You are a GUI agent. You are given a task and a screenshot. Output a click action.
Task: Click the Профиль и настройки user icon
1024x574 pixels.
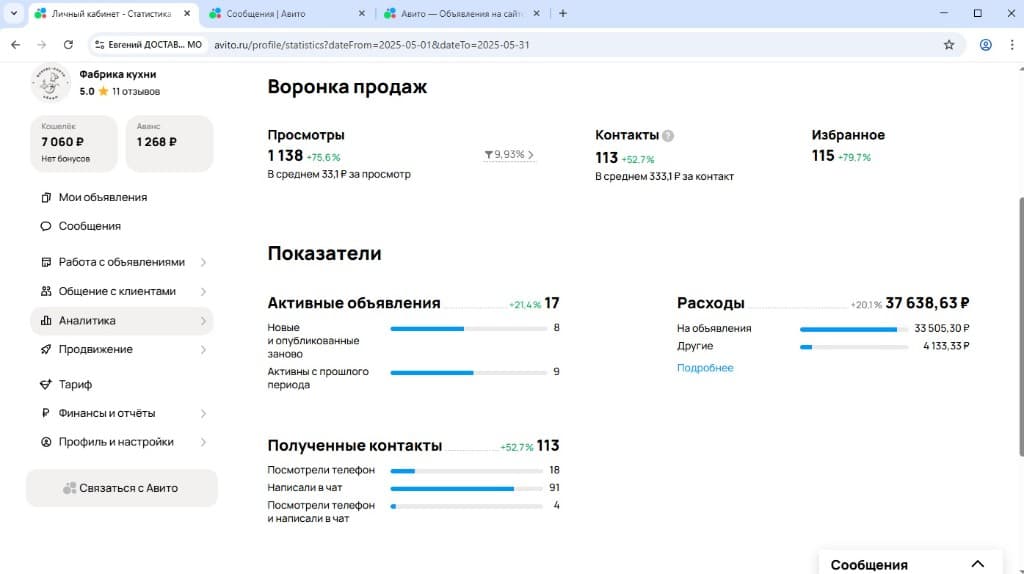pos(46,442)
